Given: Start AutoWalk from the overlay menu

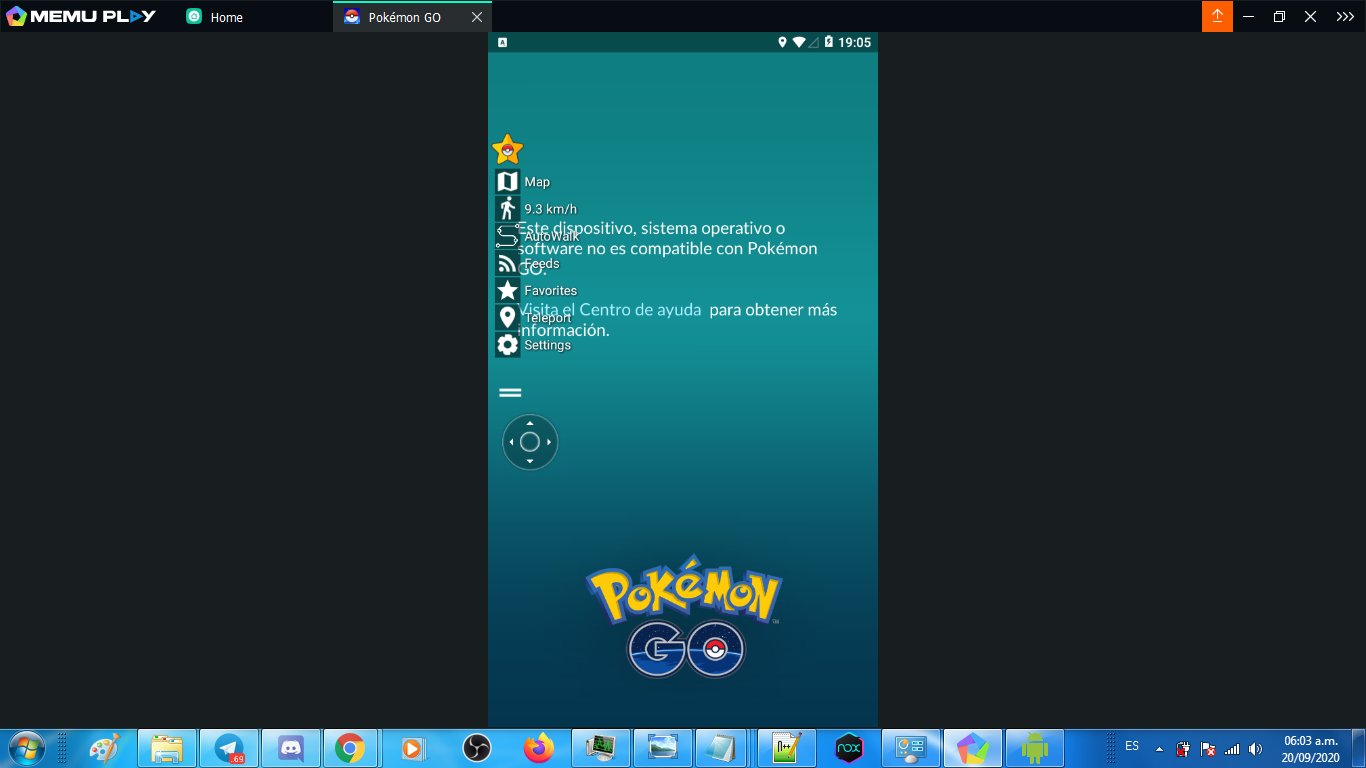Looking at the screenshot, I should point(508,236).
